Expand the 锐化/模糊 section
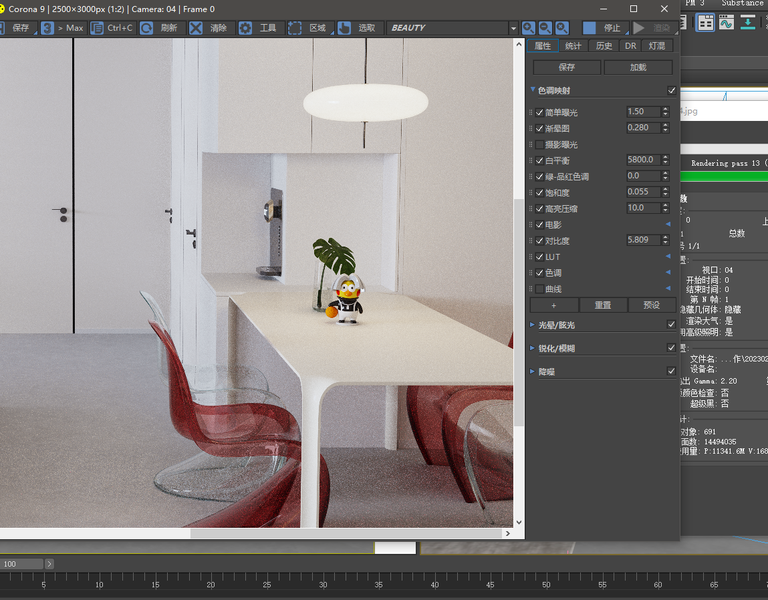 pos(532,348)
